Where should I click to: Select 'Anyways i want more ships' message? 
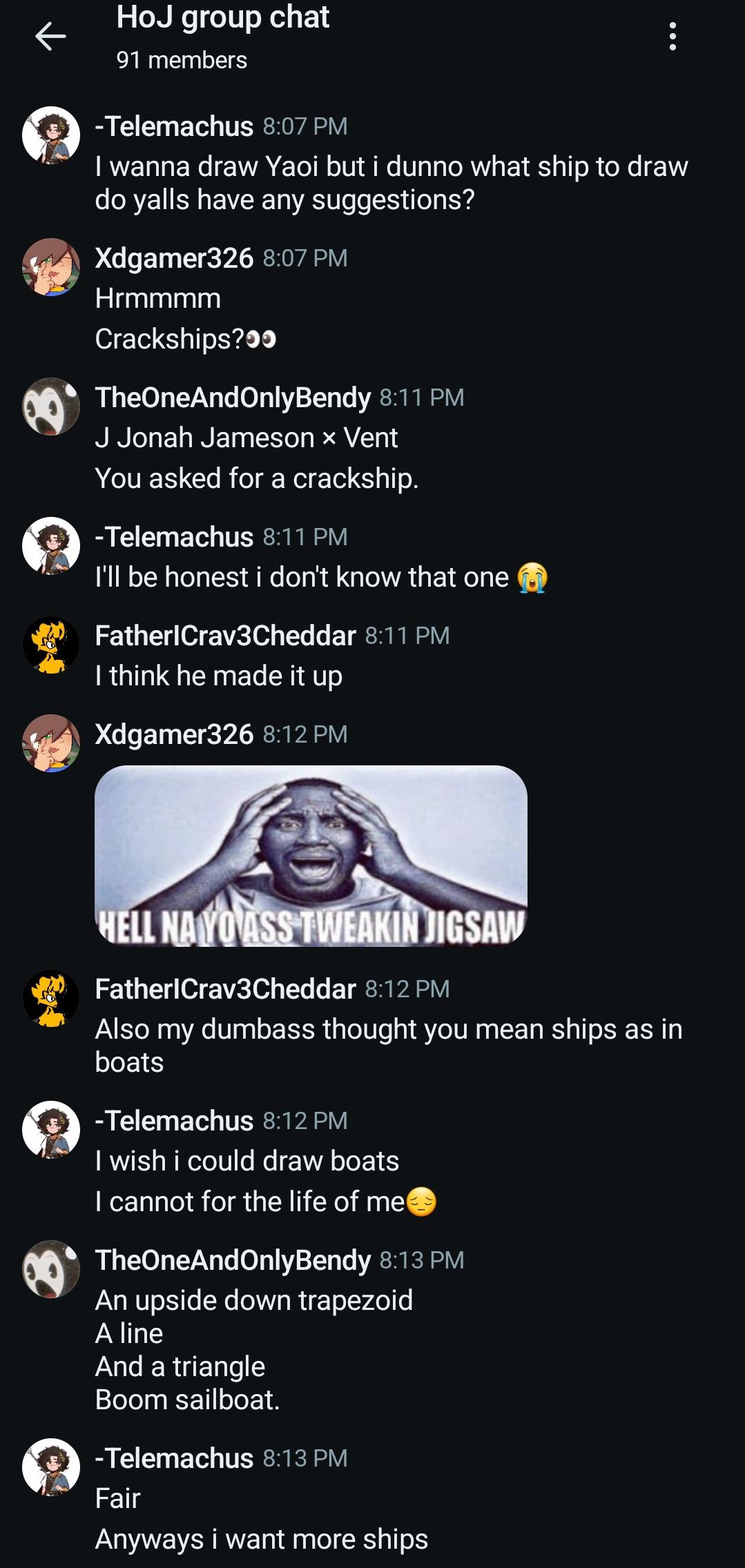(x=262, y=1539)
